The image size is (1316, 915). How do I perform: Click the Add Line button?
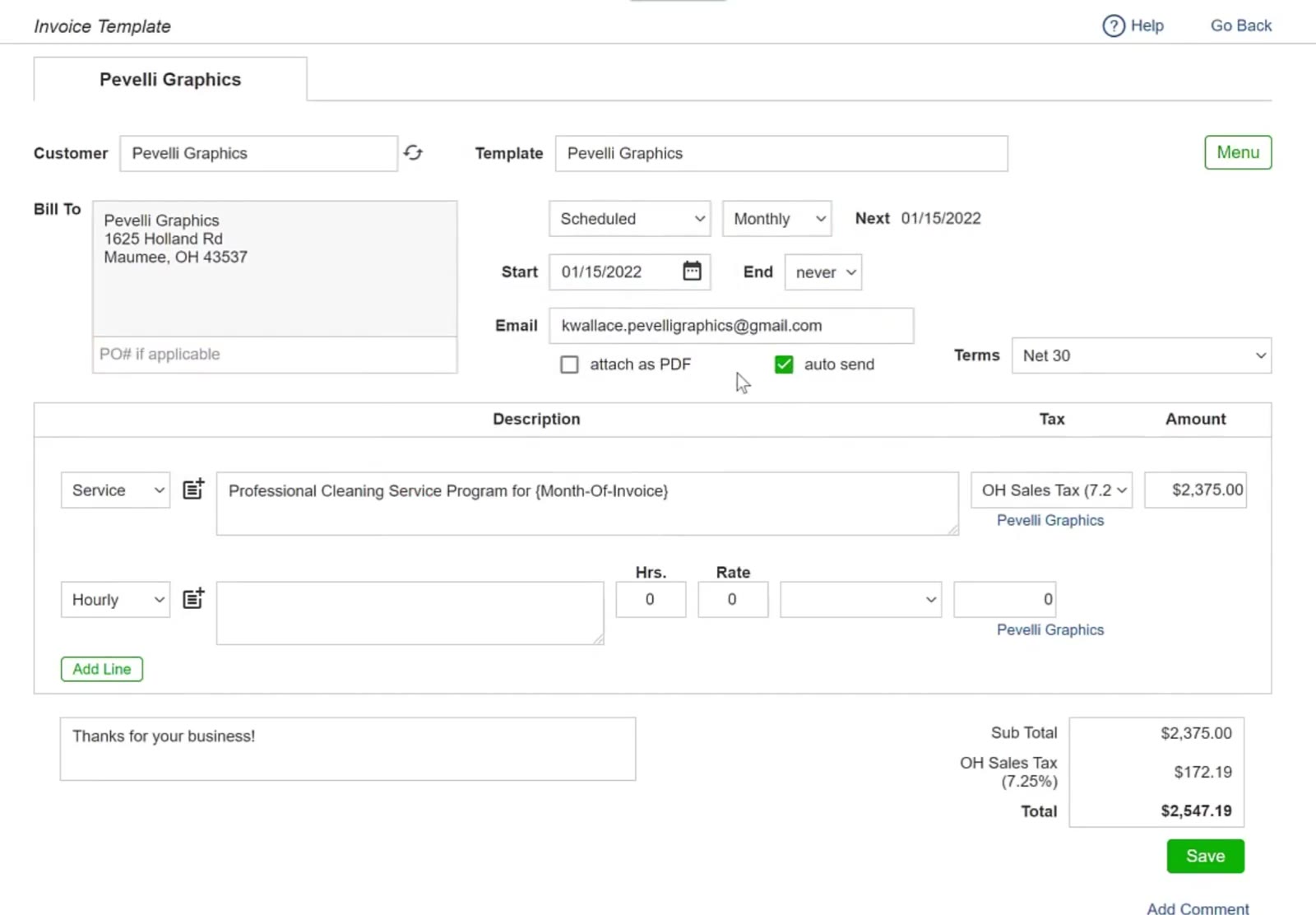point(102,669)
